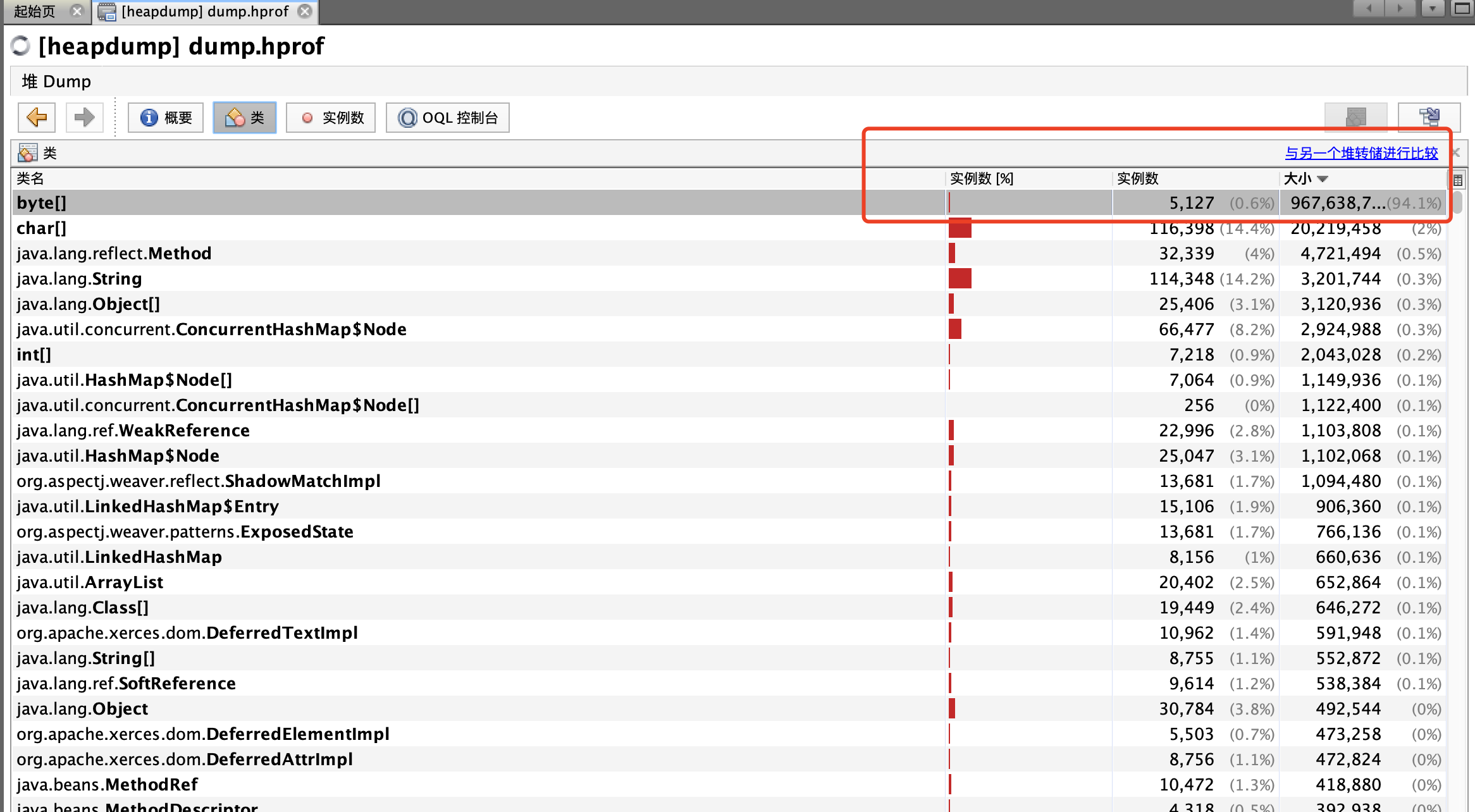Viewport: 1475px width, 812px height.
Task: Select the ExposedState class row
Action: [729, 531]
